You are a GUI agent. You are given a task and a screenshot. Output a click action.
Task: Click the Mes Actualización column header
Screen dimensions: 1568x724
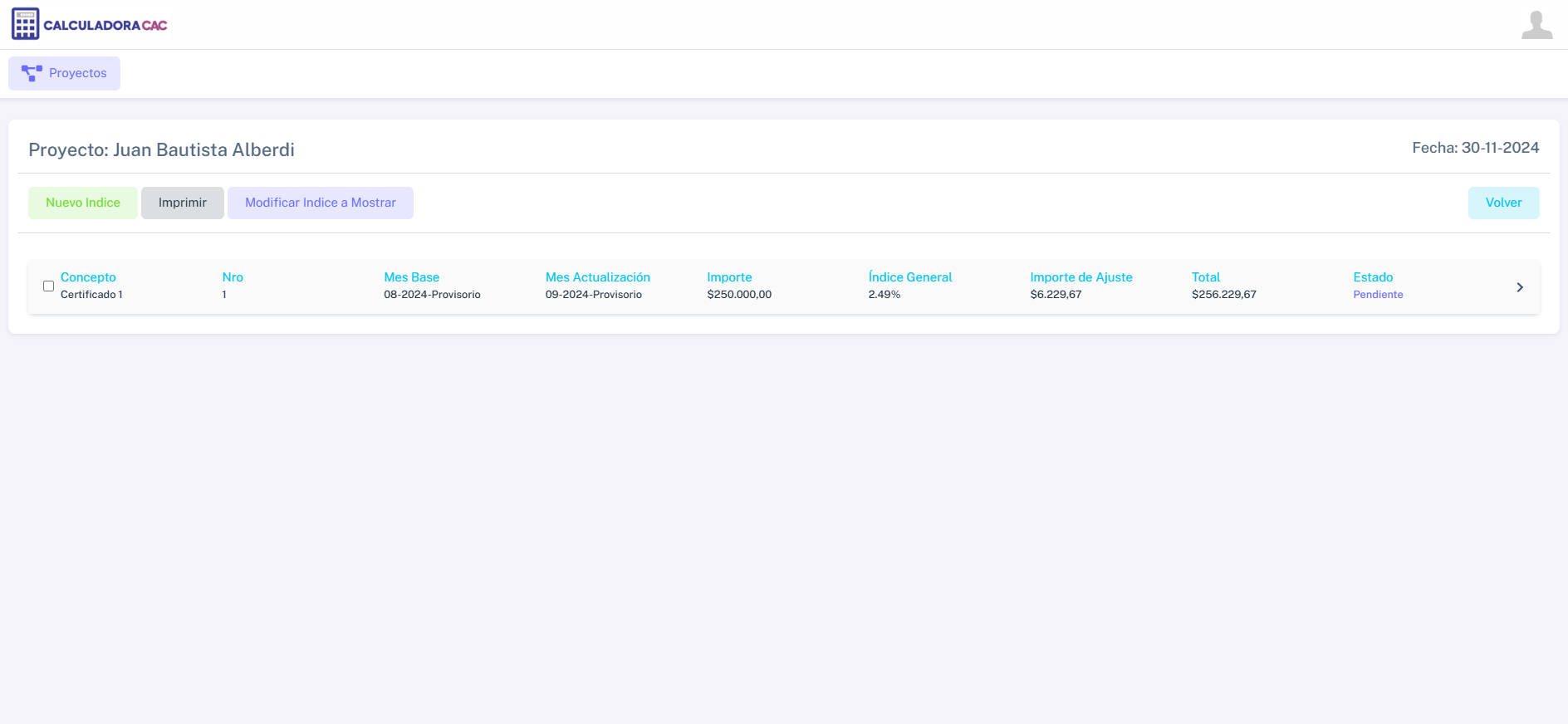click(597, 277)
